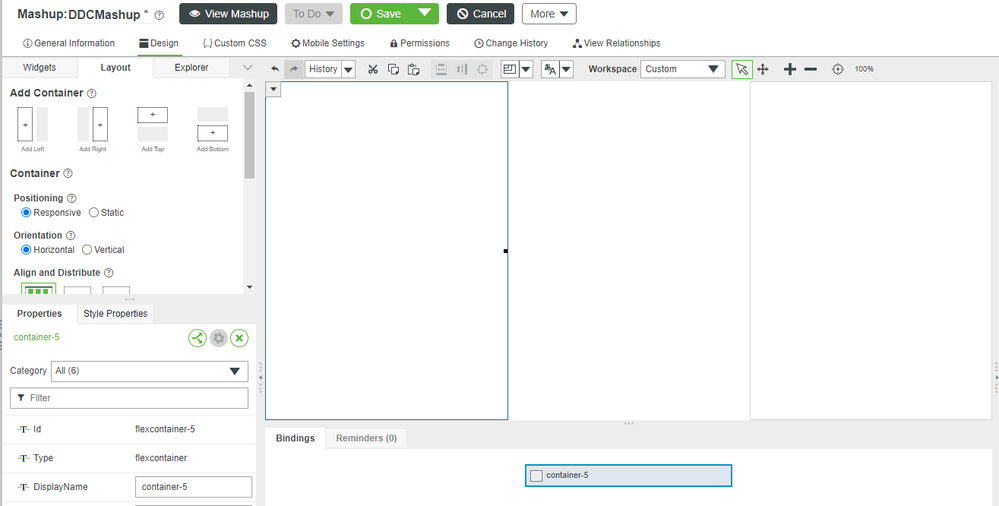This screenshot has width=999, height=506.
Task: Open the Change History tab
Action: [511, 43]
